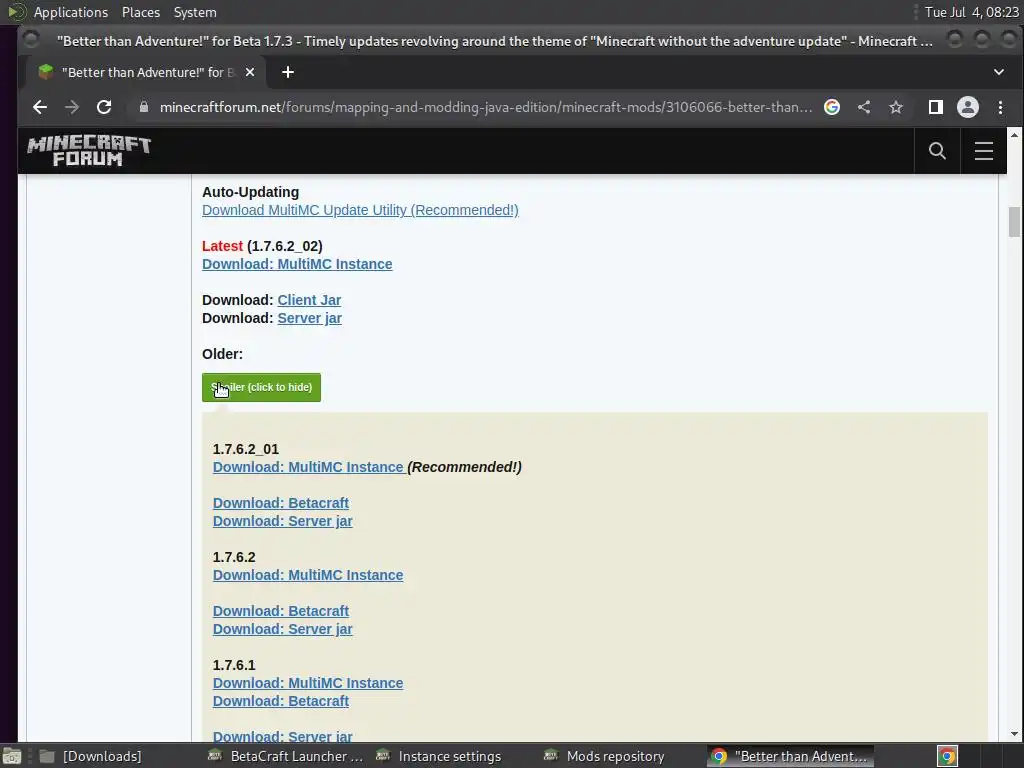The image size is (1024, 768).
Task: Open the Chrome three-dot menu
Action: 1000,107
